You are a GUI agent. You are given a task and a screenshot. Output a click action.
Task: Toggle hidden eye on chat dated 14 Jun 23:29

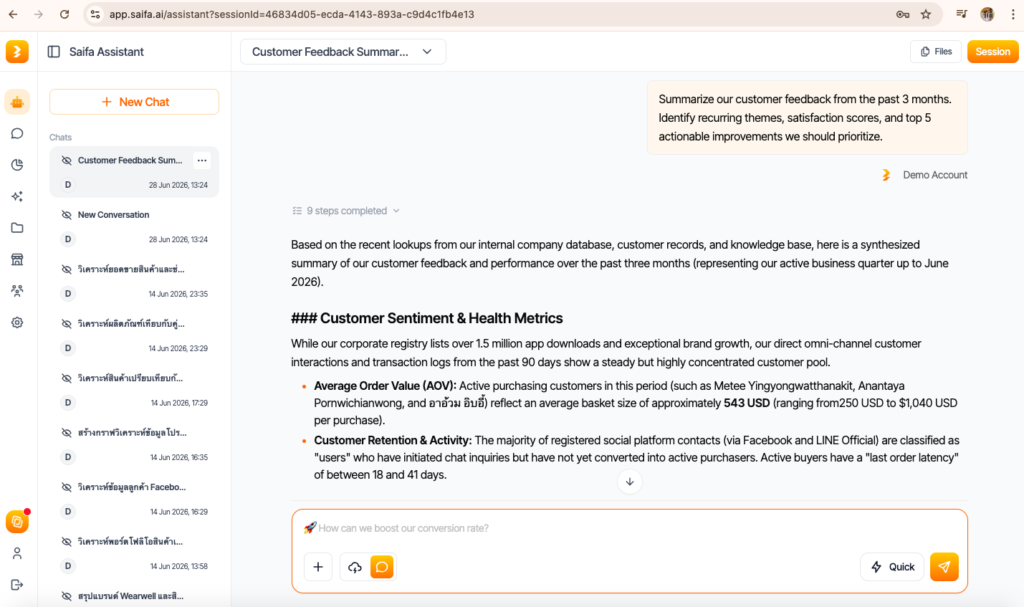67,323
